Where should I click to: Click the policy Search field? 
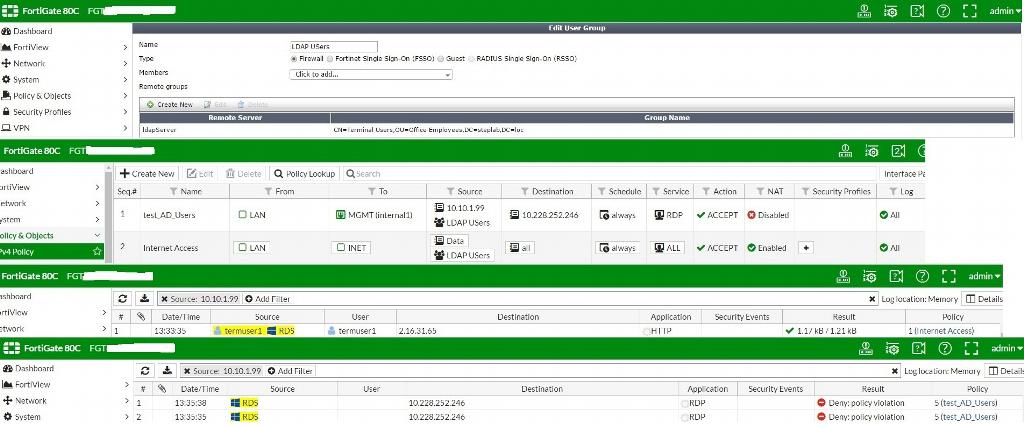pos(609,174)
